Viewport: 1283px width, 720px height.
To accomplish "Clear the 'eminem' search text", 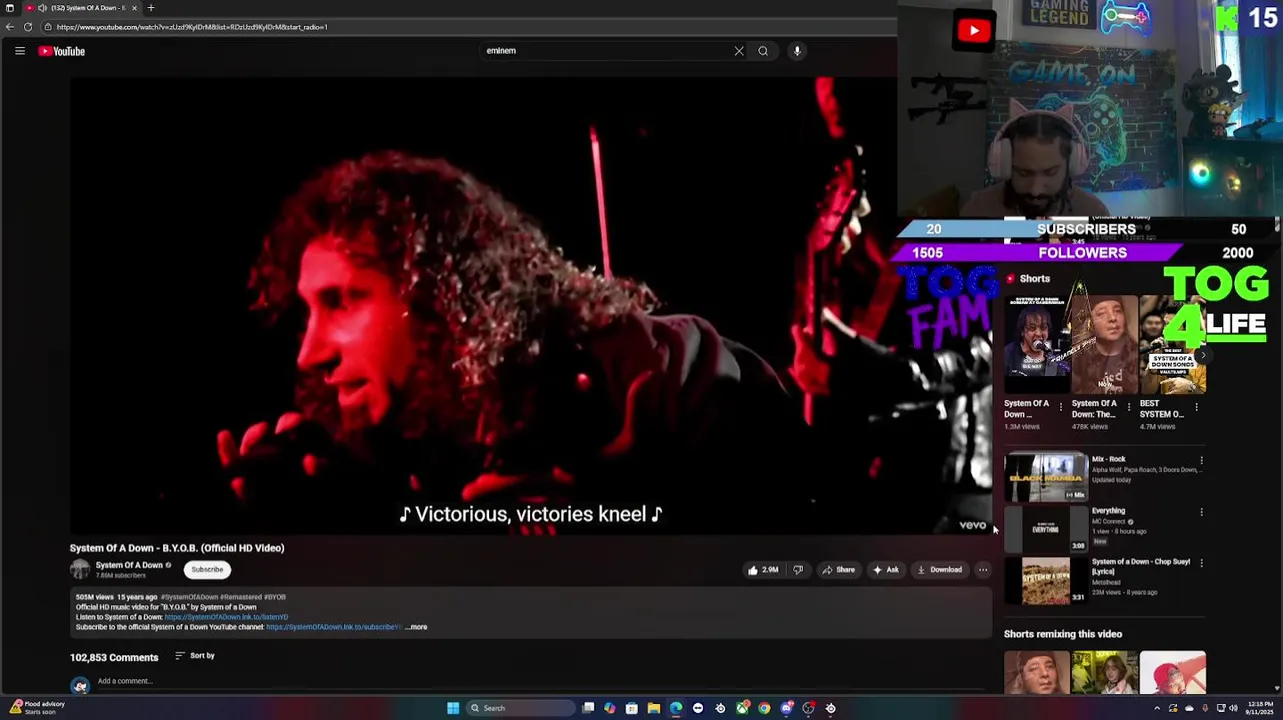I will coord(739,51).
